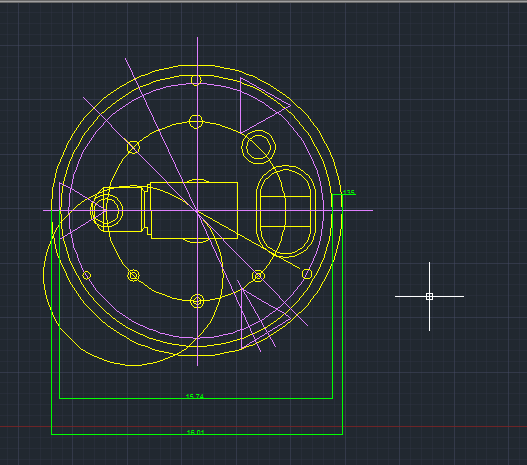Select the green dimension text 135
Image resolution: width=527 pixels, height=465 pixels.
(349, 192)
